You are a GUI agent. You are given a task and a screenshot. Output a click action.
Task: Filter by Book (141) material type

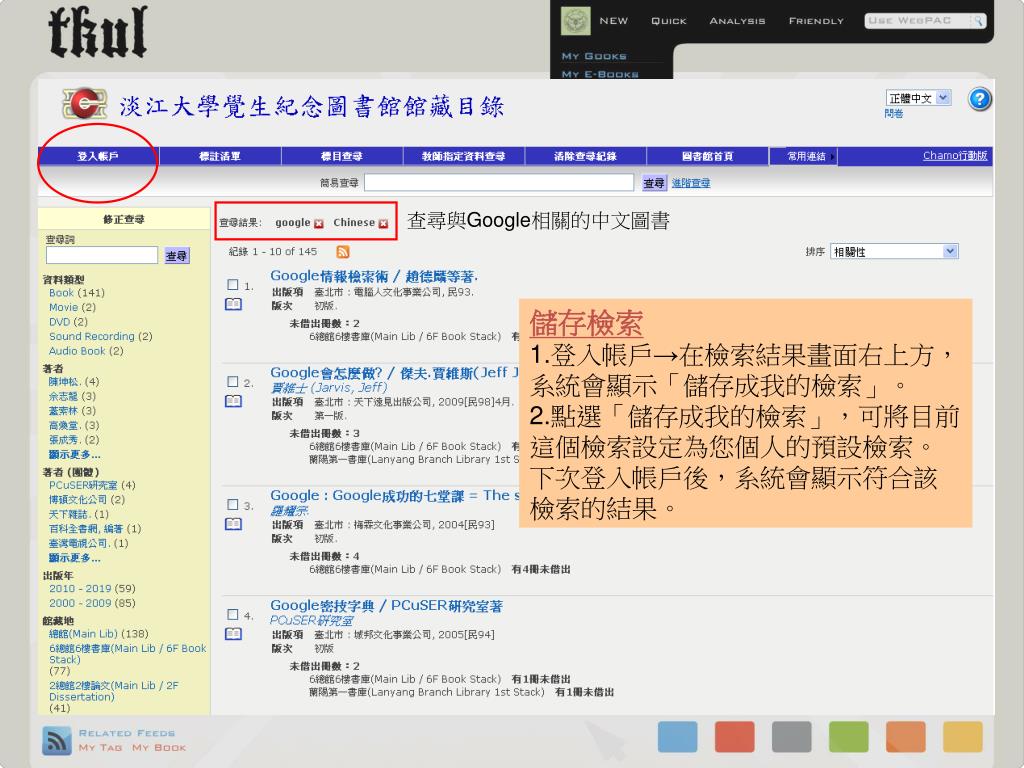coord(76,293)
